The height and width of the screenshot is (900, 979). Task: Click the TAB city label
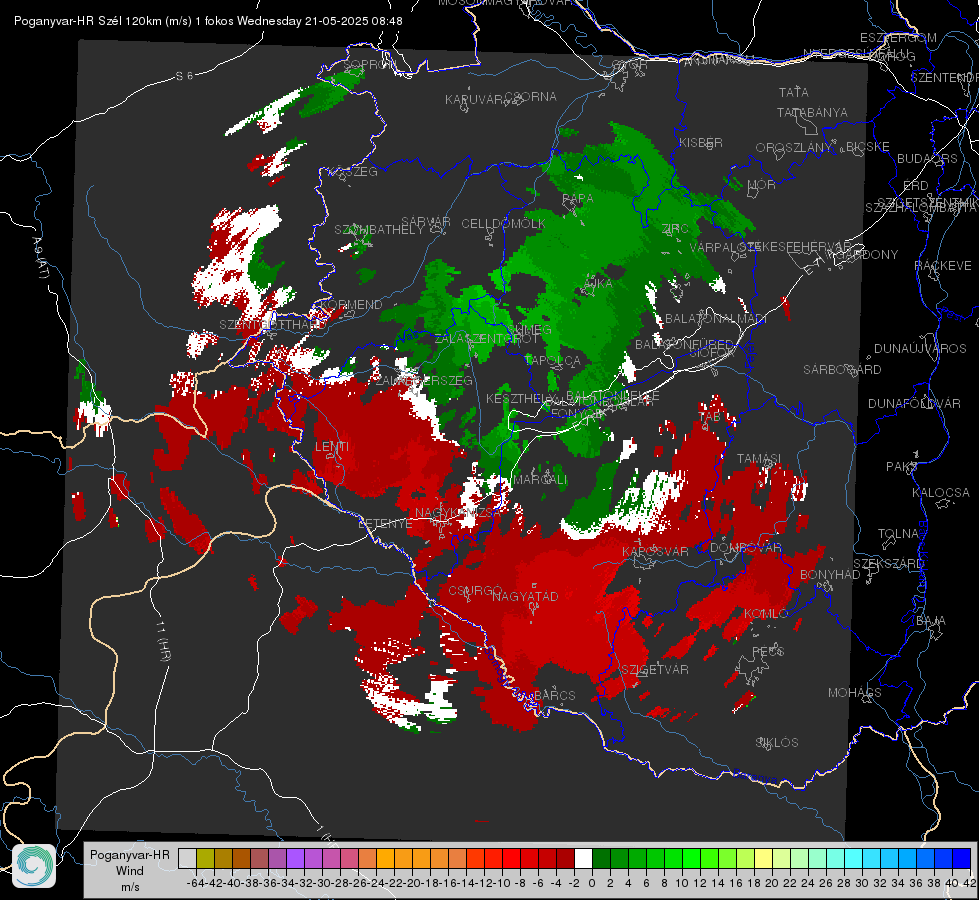click(x=709, y=417)
